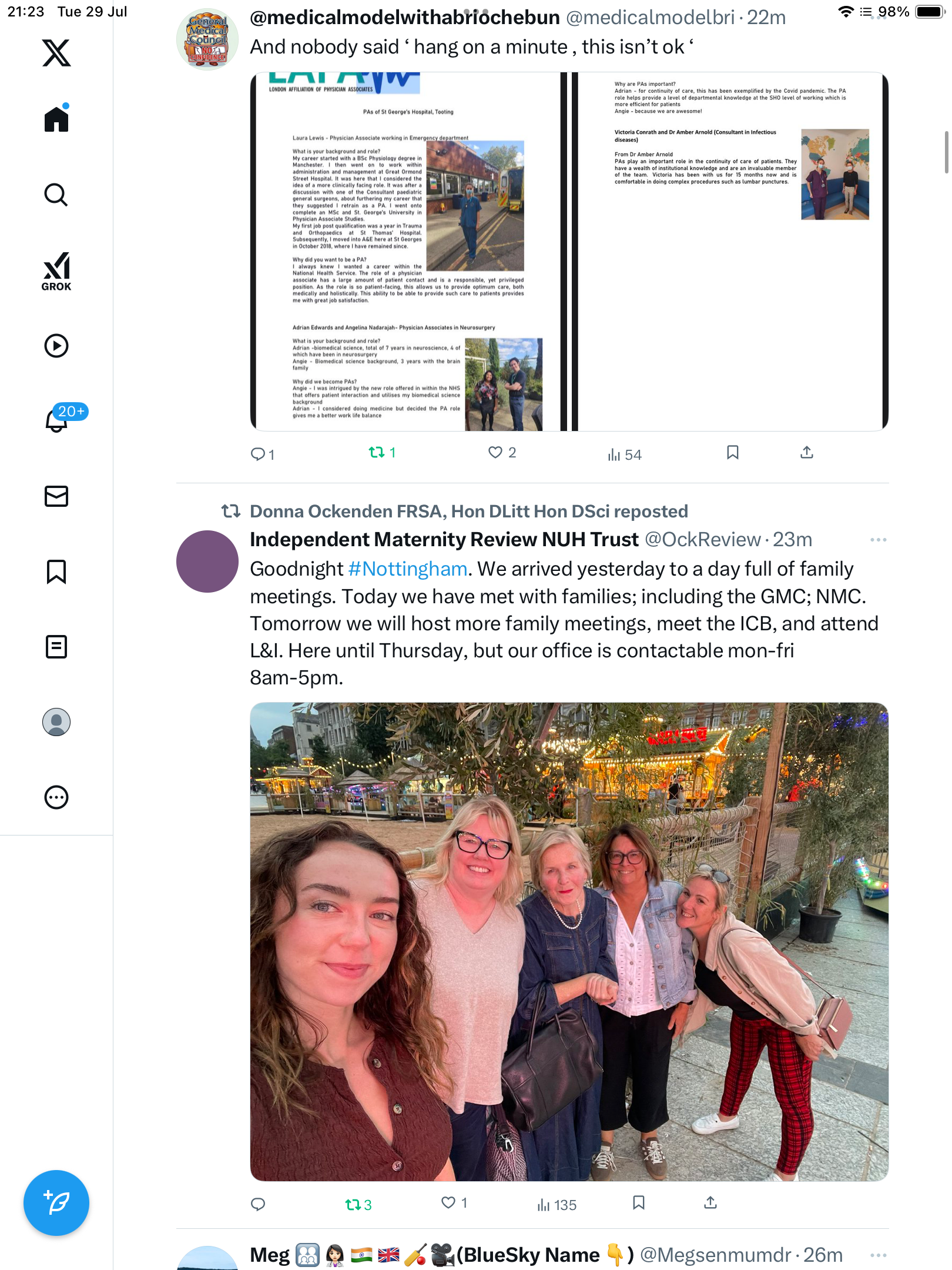Open the profile avatar menu item

click(56, 722)
